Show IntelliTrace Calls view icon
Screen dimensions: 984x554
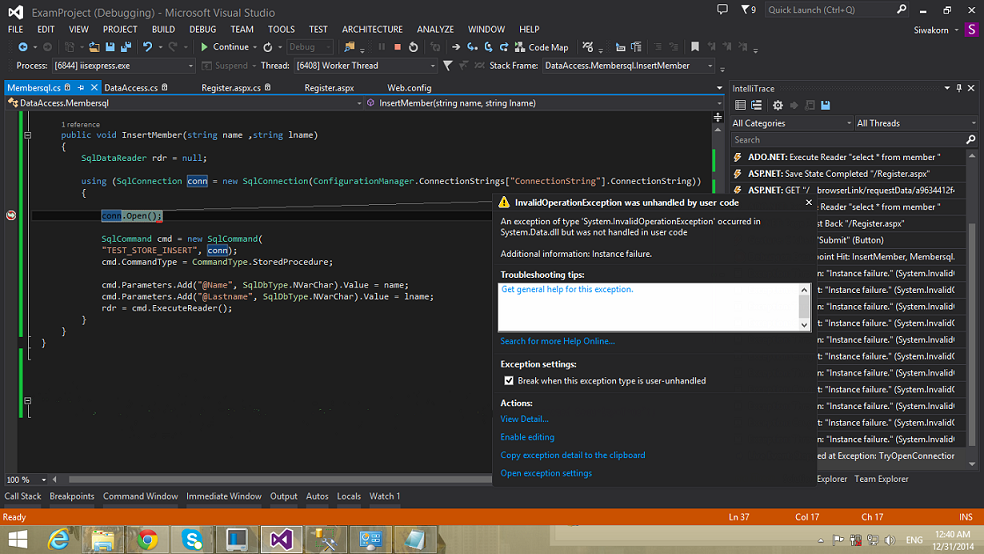coord(756,105)
